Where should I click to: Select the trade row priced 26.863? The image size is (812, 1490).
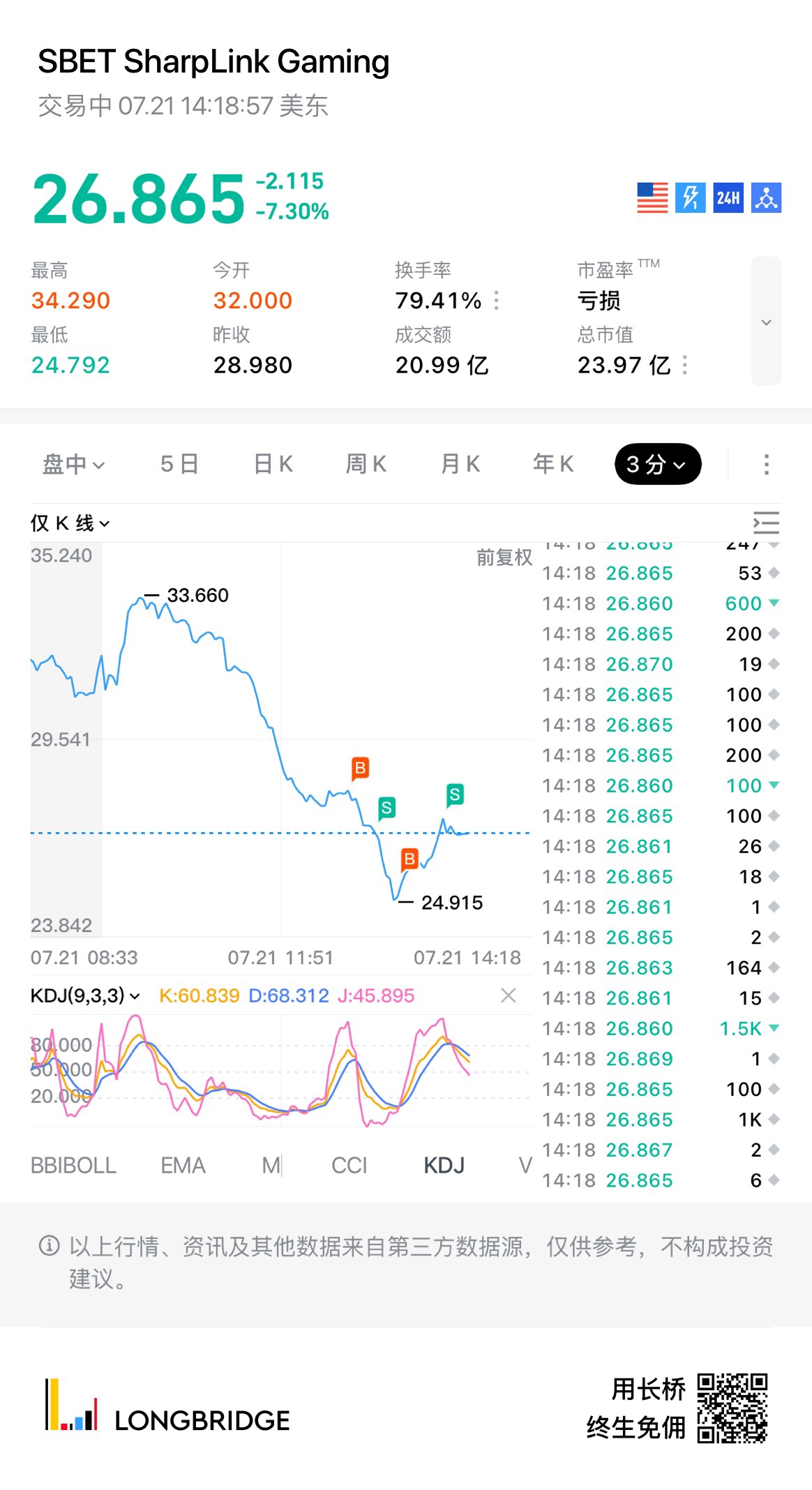661,968
